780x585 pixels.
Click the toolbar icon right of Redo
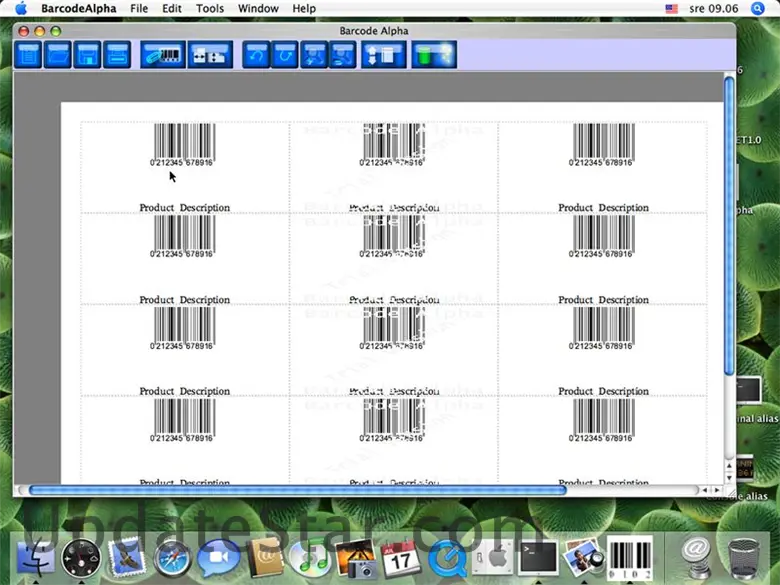click(314, 54)
